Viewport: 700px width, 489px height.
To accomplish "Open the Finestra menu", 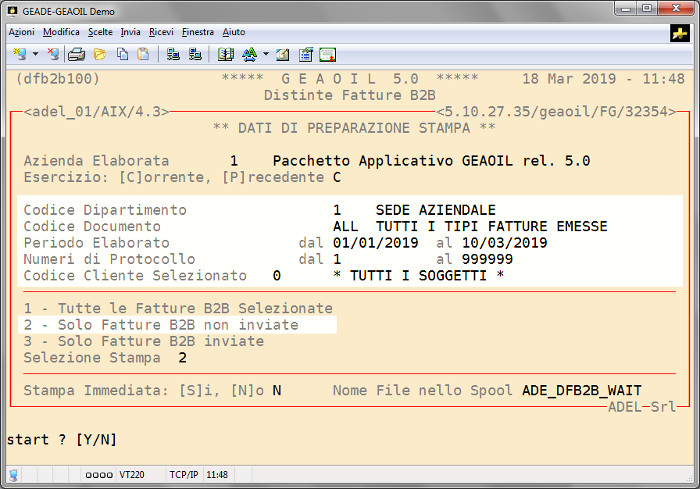I will (x=198, y=32).
